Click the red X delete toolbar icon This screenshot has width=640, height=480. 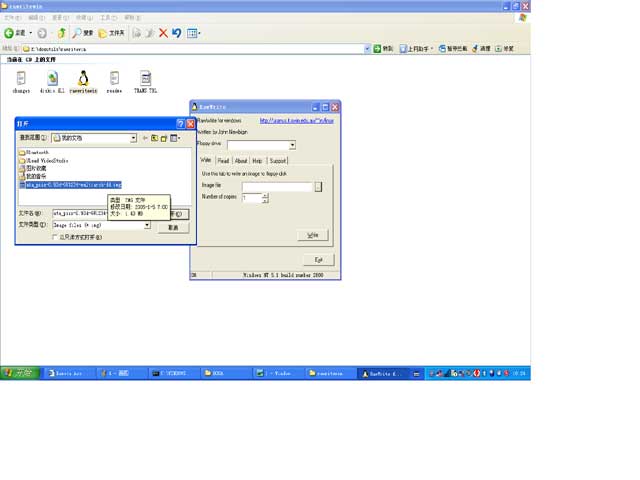point(163,33)
